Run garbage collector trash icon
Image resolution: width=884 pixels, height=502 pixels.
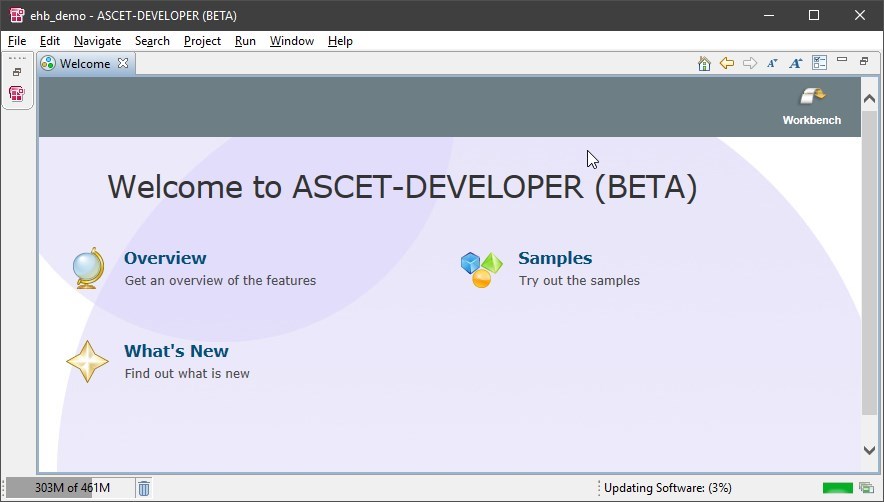coord(144,488)
